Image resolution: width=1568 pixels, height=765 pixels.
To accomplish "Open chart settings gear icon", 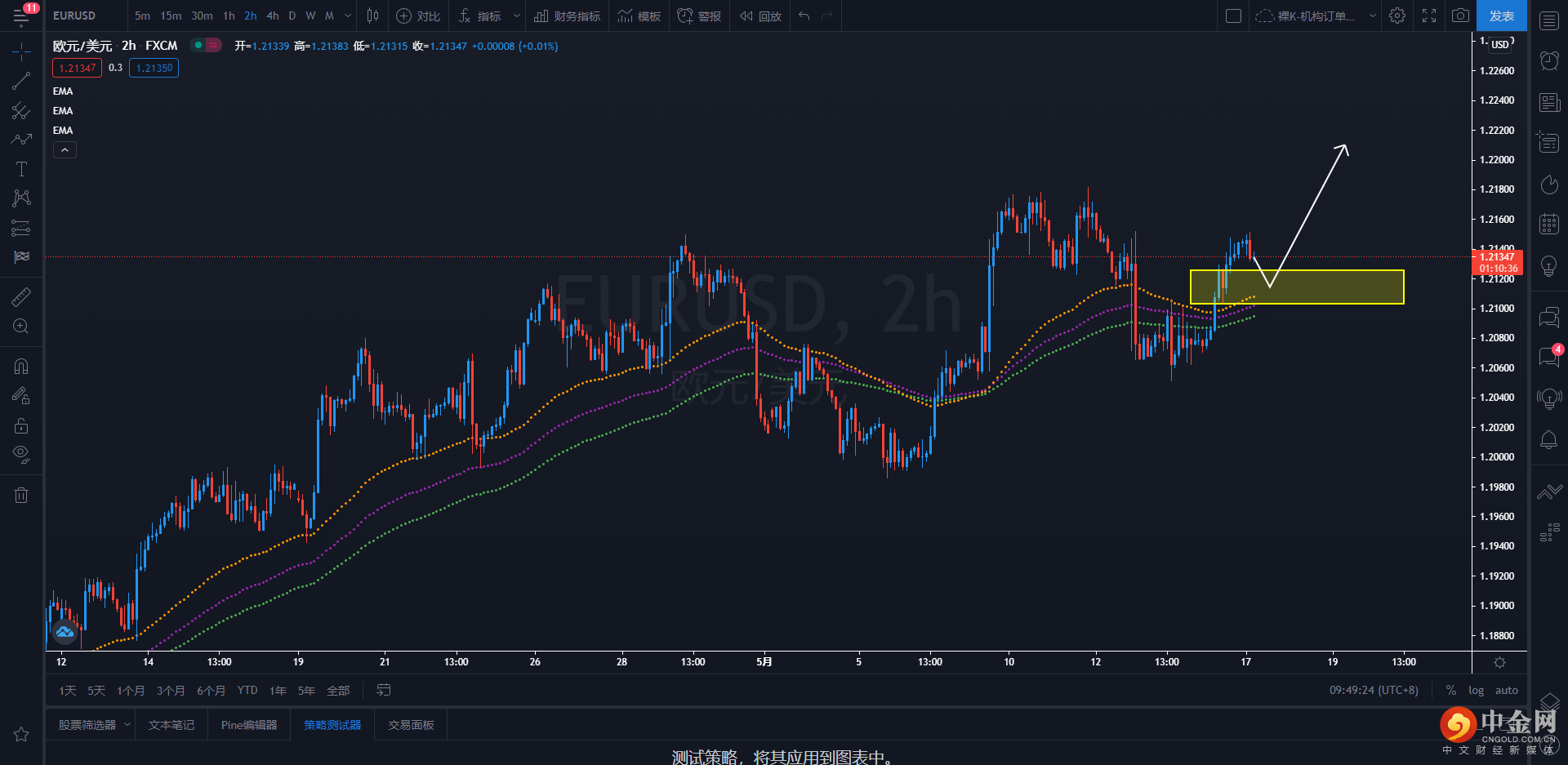I will click(x=1397, y=16).
